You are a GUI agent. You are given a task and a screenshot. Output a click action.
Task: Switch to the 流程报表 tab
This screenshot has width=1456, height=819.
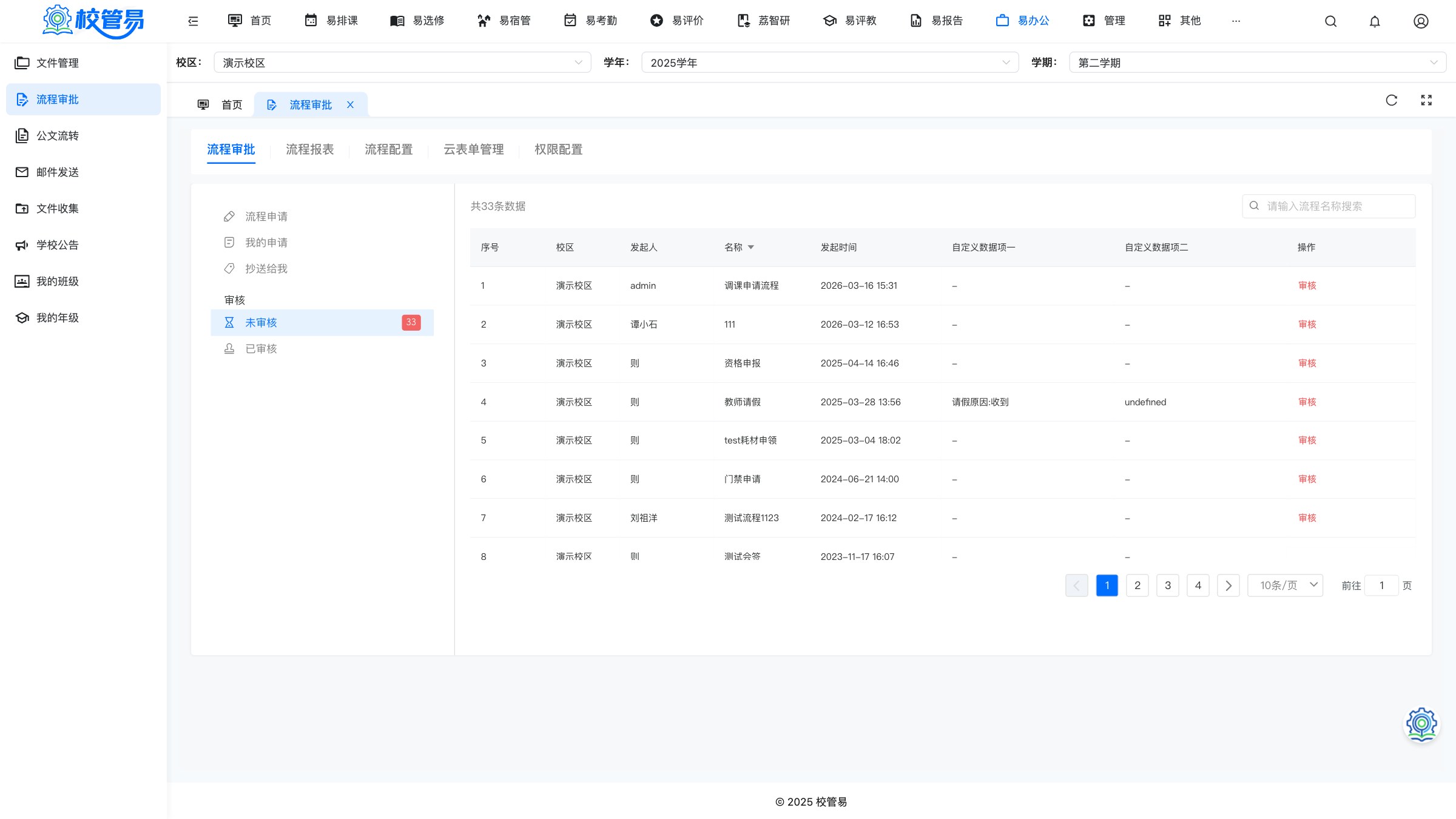[x=310, y=149]
